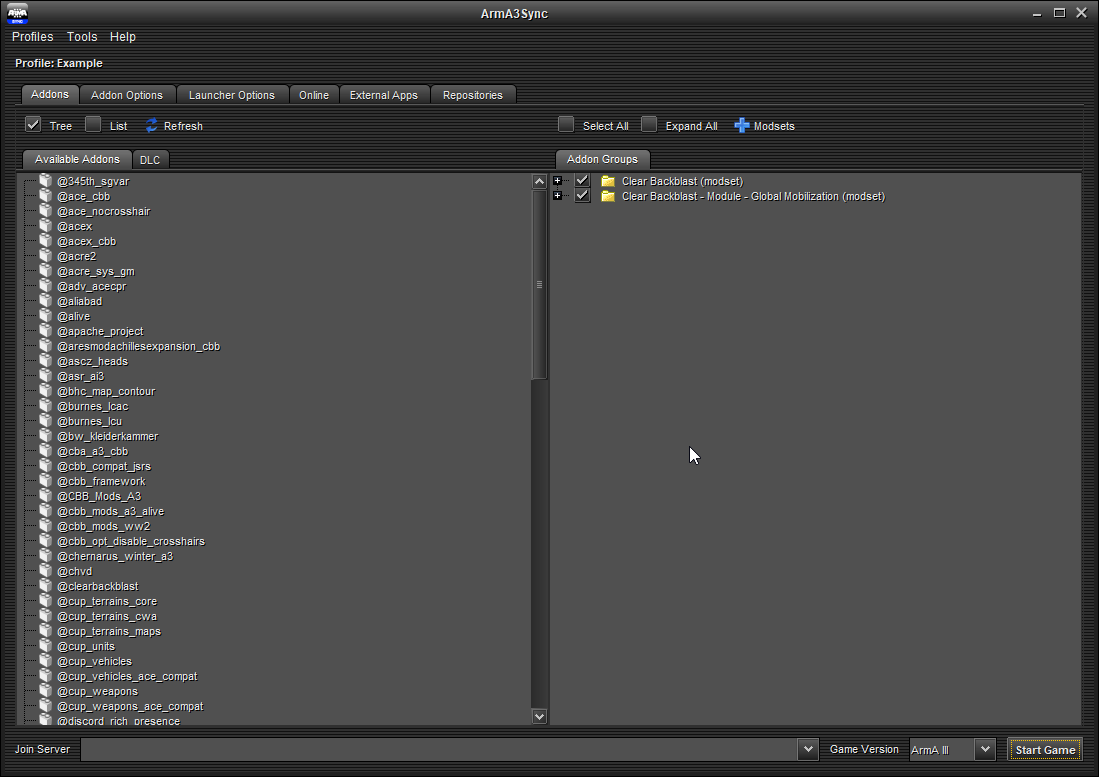The width and height of the screenshot is (1099, 777).
Task: Select the @chernarus_winter_a3 addon row
Action: pyautogui.click(x=115, y=556)
